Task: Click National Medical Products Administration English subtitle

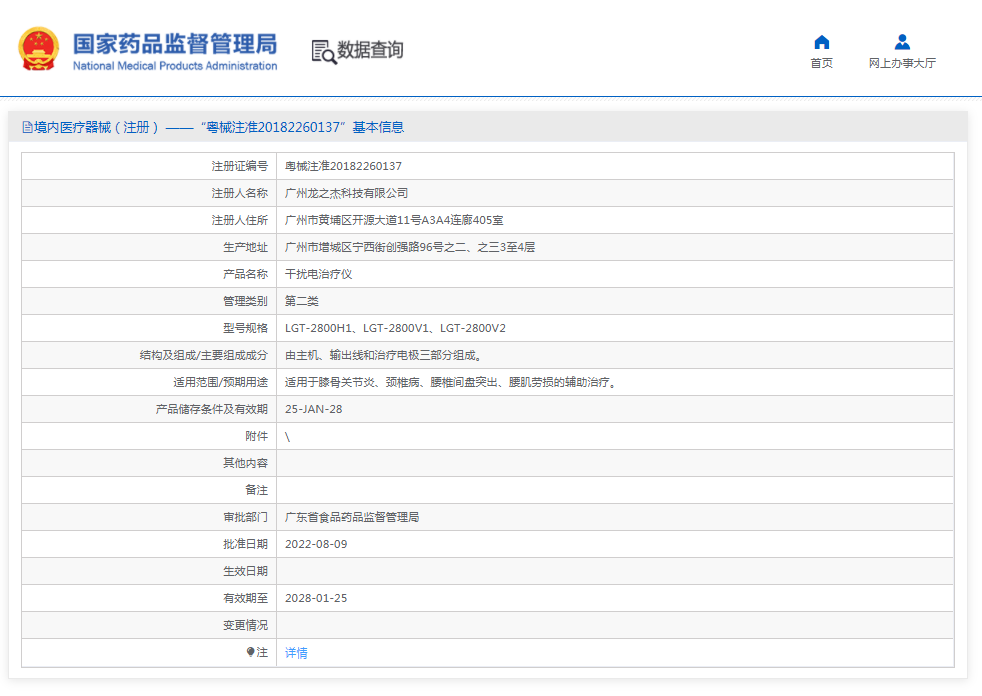Action: click(175, 66)
